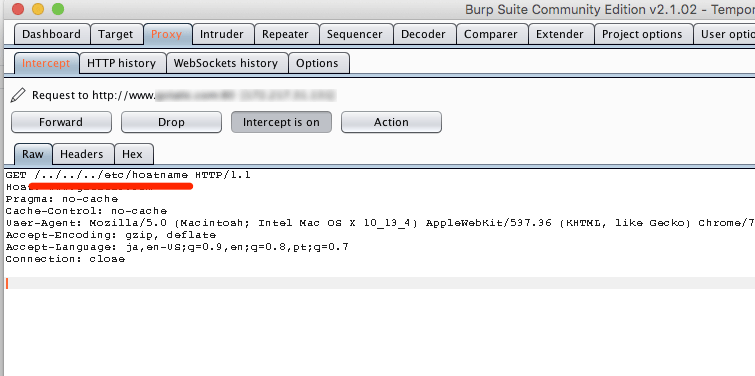Switch to the Decoder tab
This screenshot has width=755, height=376.
click(x=424, y=34)
